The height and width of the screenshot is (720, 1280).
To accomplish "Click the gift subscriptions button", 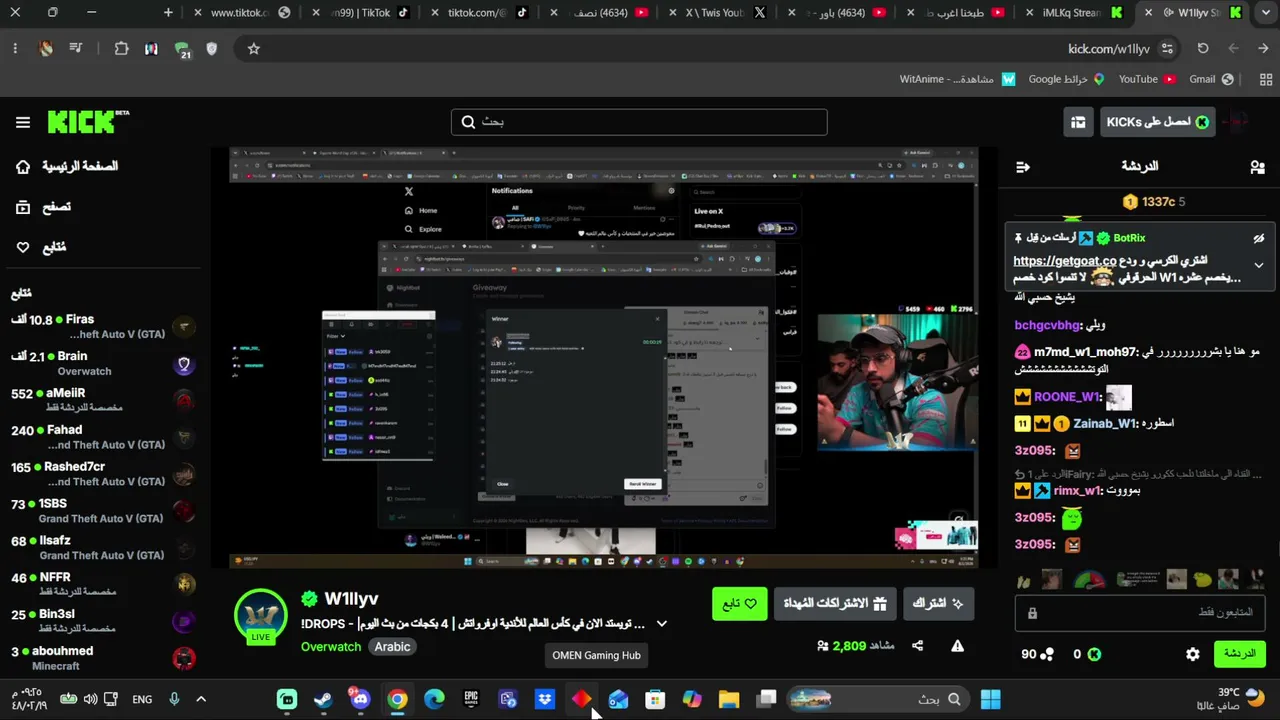I will point(835,604).
